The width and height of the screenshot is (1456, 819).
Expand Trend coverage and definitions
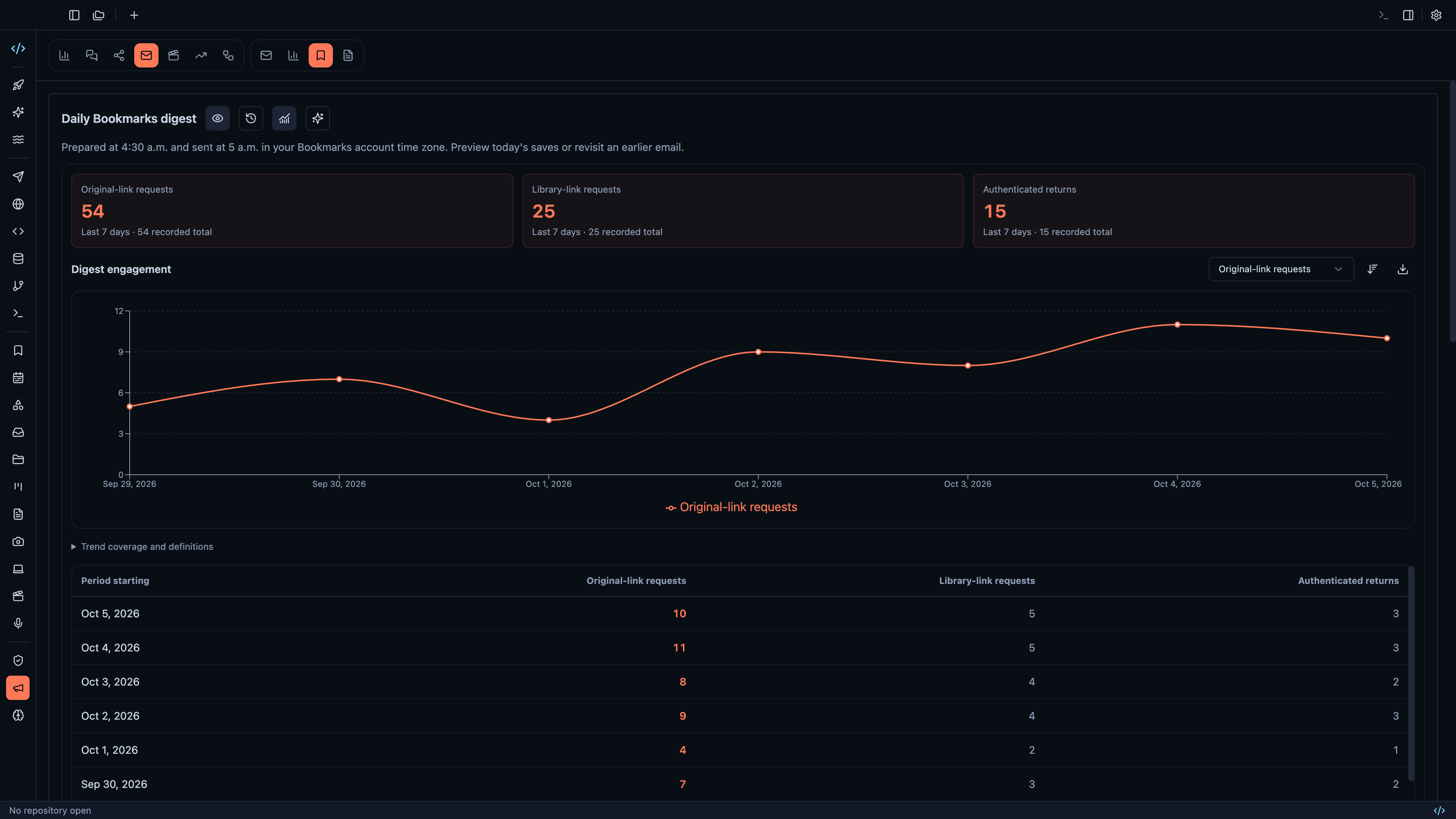[x=143, y=546]
